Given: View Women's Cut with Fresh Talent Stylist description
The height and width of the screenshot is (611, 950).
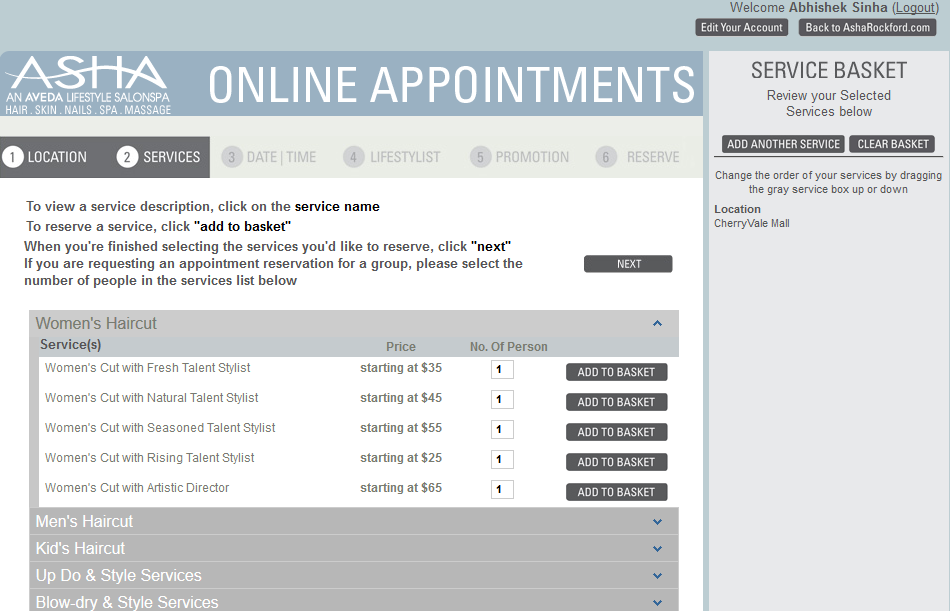Looking at the screenshot, I should point(148,368).
